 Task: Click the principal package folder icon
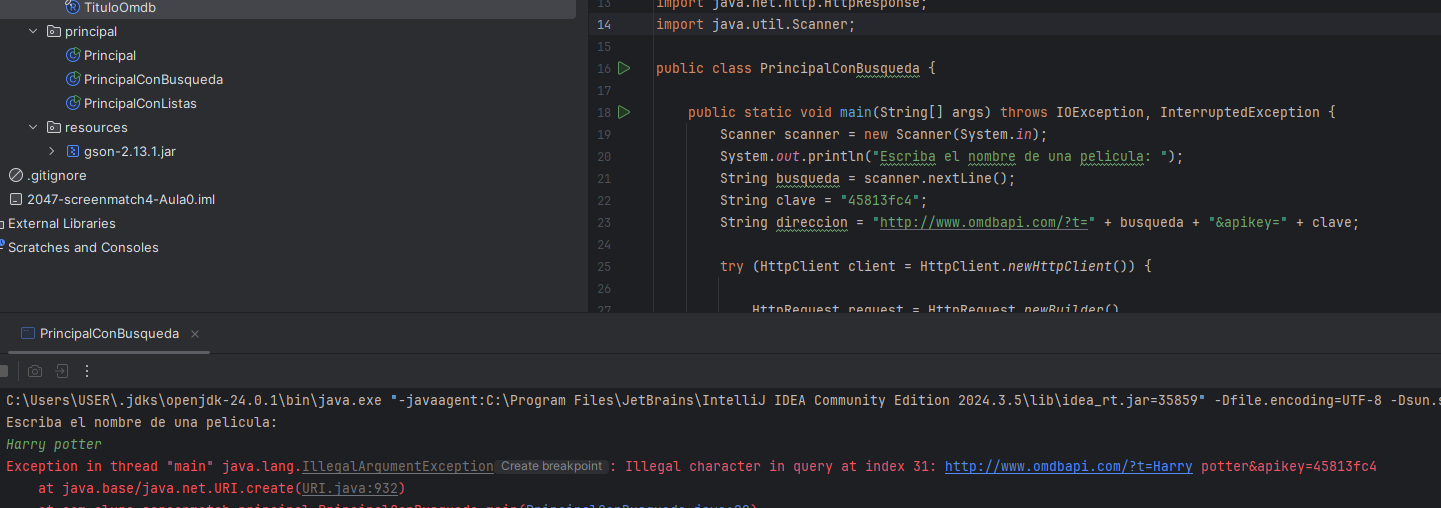54,31
